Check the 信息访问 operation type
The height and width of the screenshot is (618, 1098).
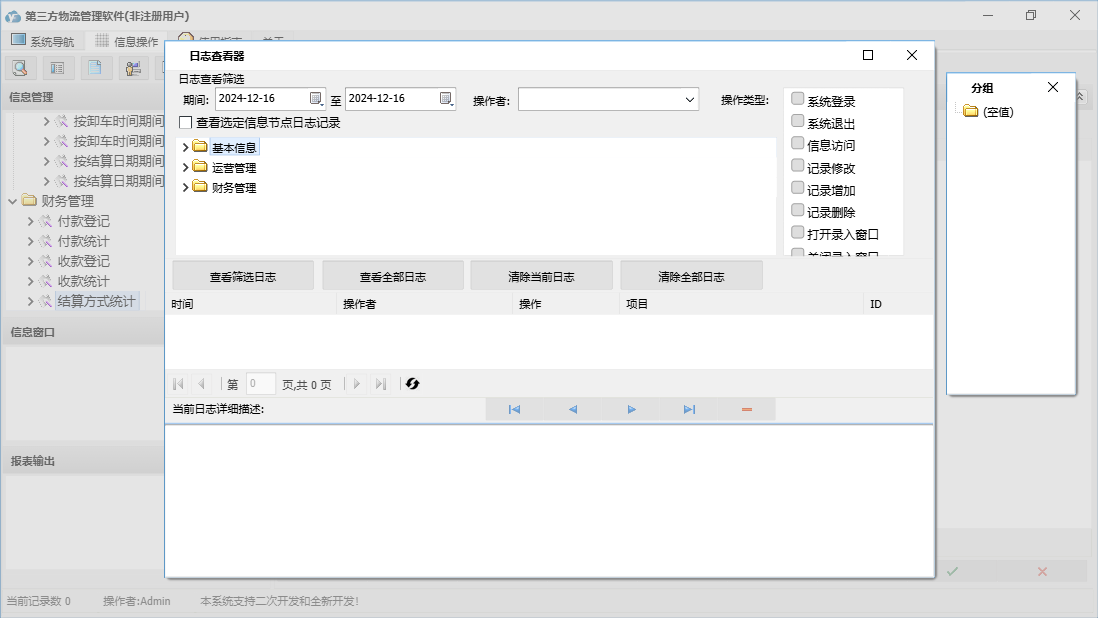798,143
